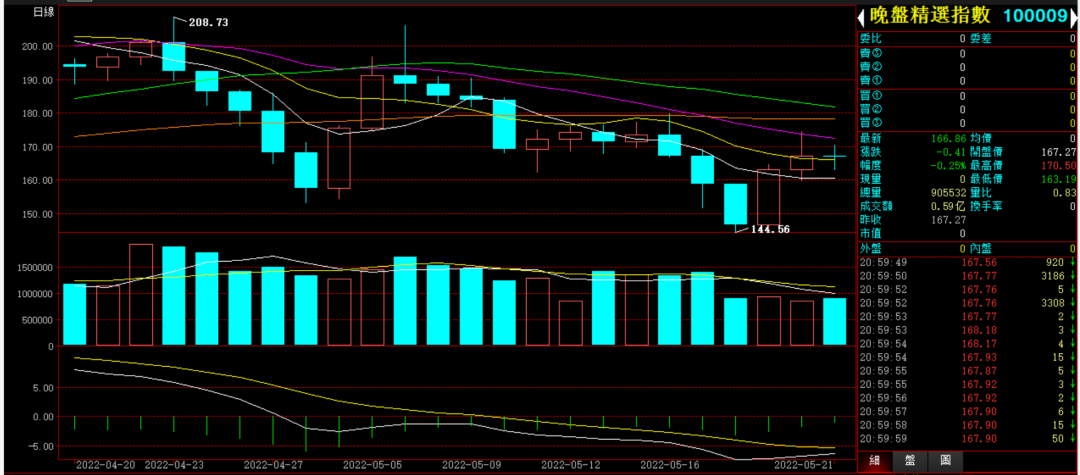Image resolution: width=1080 pixels, height=475 pixels.
Task: Select the trade priced 167.93
Action: pos(968,357)
